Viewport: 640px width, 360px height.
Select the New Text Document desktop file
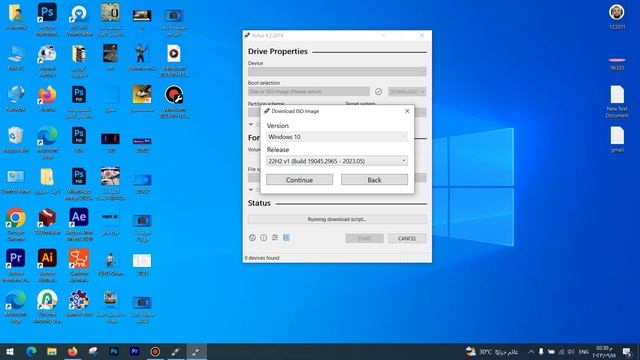pyautogui.click(x=617, y=102)
